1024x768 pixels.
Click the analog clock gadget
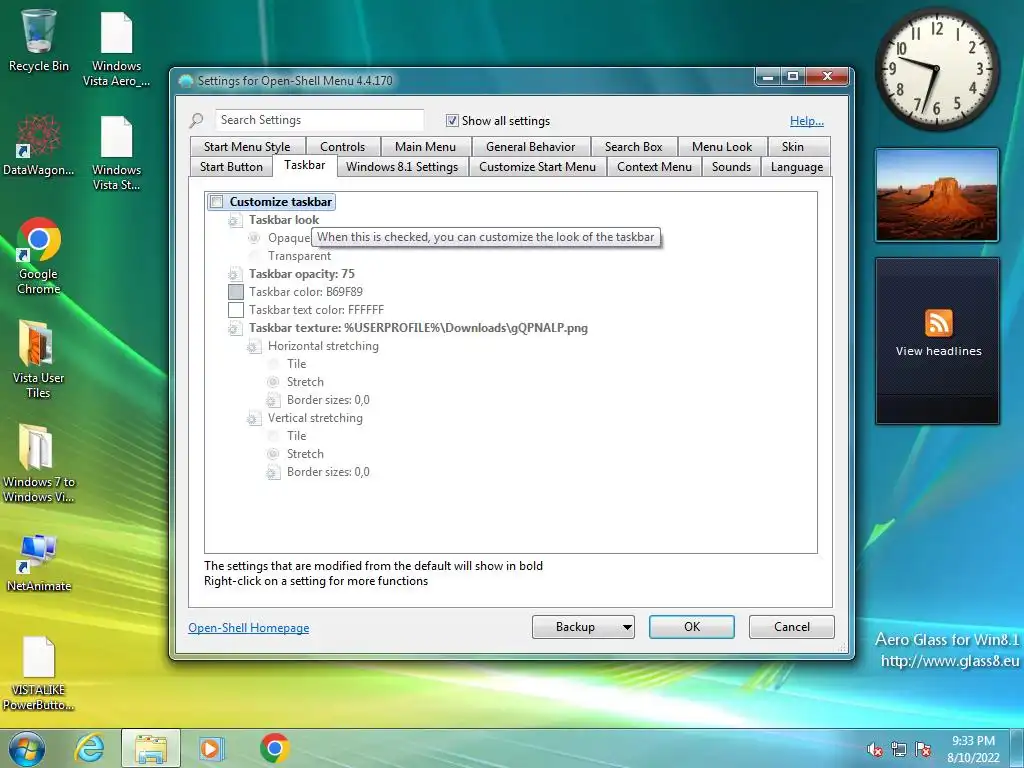point(936,69)
